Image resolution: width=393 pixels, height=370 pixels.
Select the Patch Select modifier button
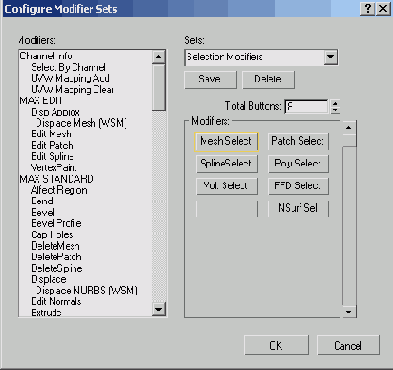pyautogui.click(x=298, y=141)
